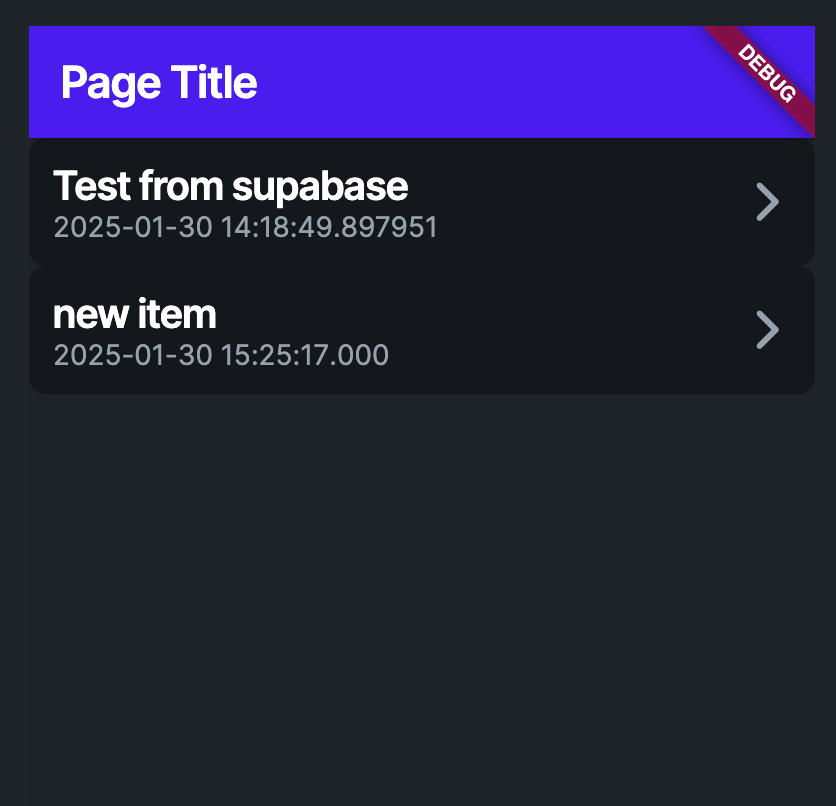This screenshot has width=836, height=806.
Task: Select the bold 'Test from supabase' title
Action: click(231, 187)
